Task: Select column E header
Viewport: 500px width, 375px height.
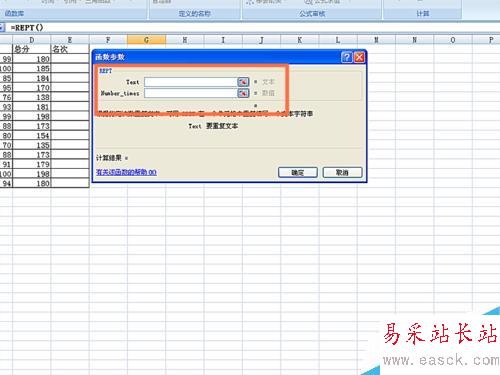Action: click(70, 40)
